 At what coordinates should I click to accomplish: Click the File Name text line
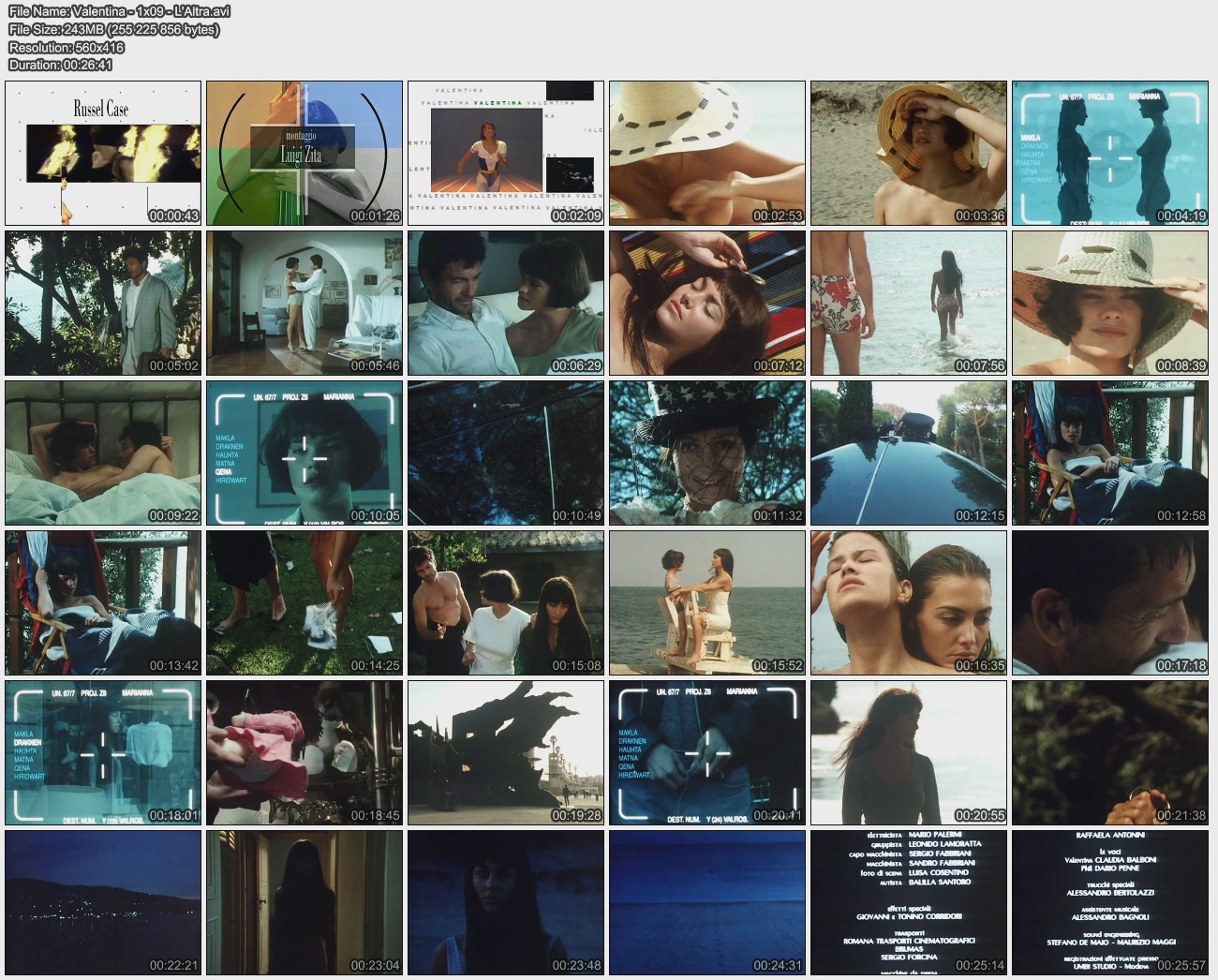[x=119, y=11]
